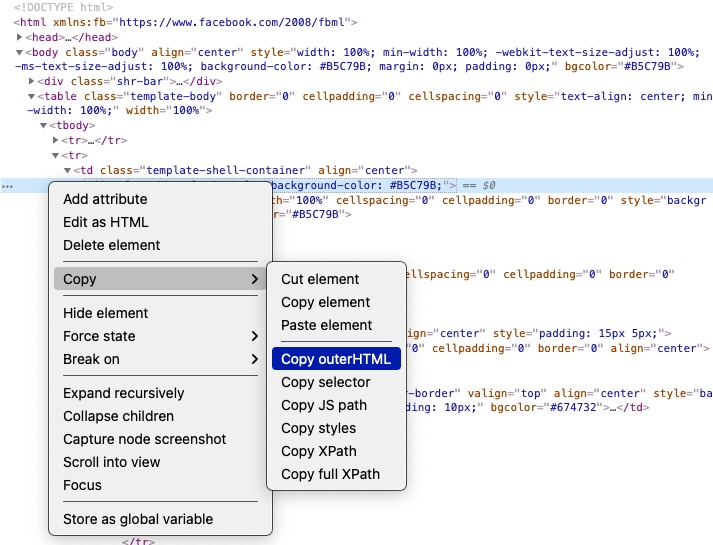
Task: Choose Copy selector
Action: (336, 382)
